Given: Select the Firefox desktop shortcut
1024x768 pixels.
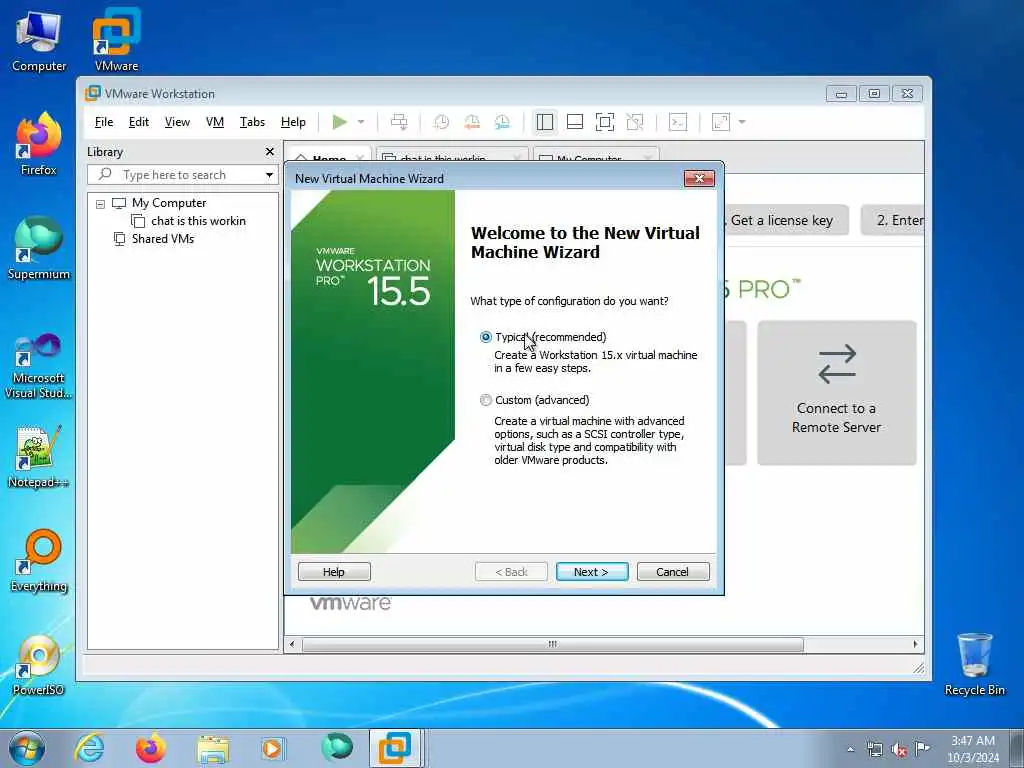Looking at the screenshot, I should pos(39,144).
